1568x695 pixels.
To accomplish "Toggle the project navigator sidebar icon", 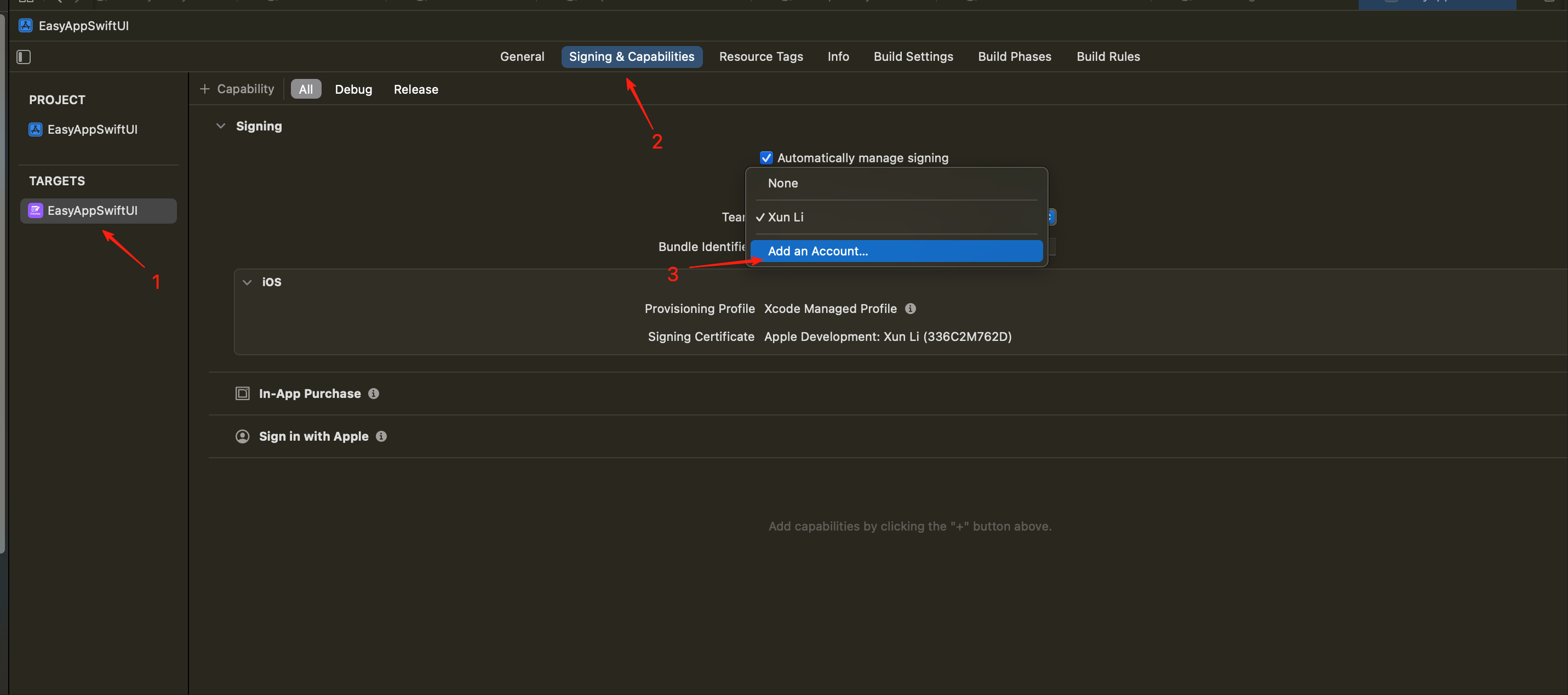I will point(23,56).
